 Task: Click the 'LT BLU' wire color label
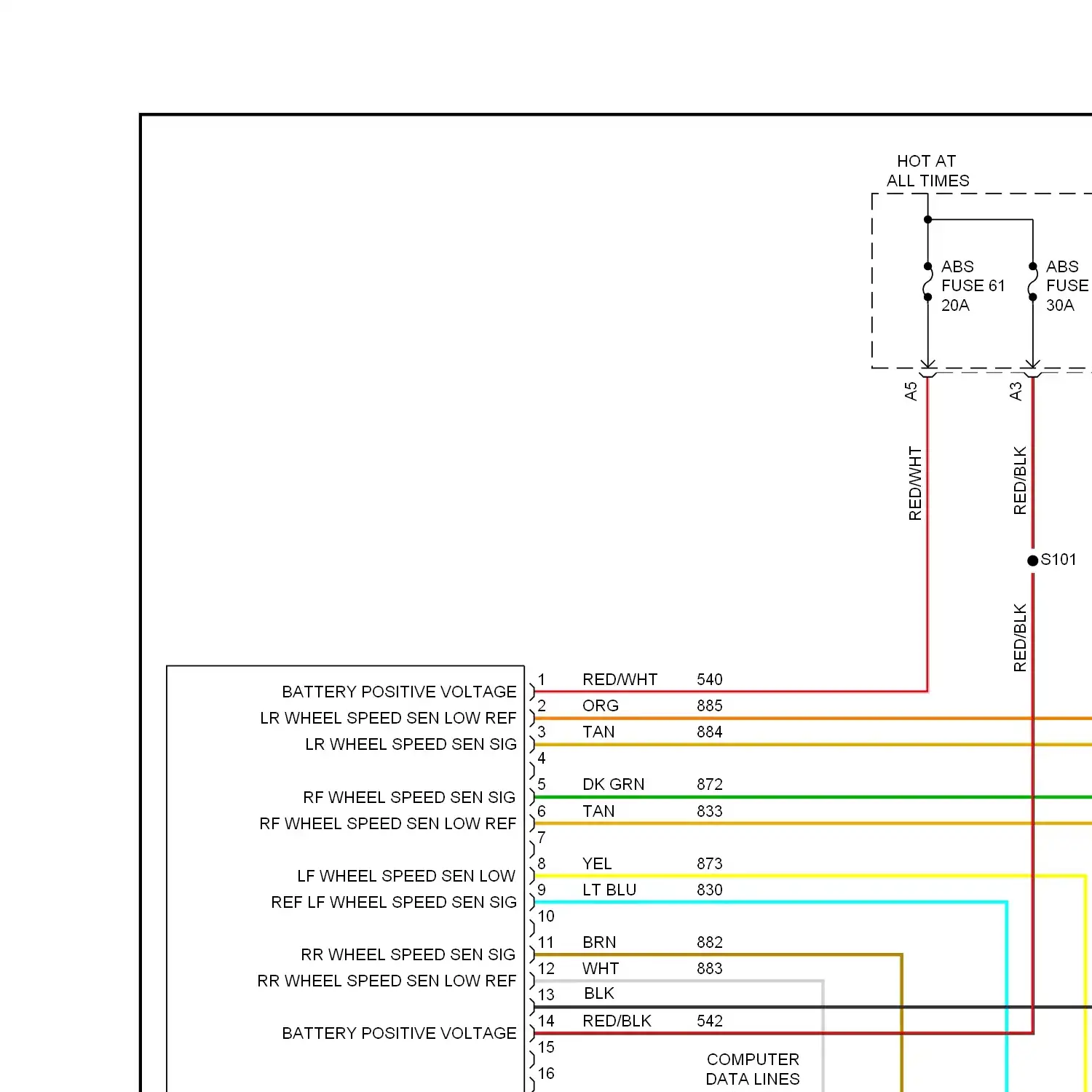(x=609, y=890)
